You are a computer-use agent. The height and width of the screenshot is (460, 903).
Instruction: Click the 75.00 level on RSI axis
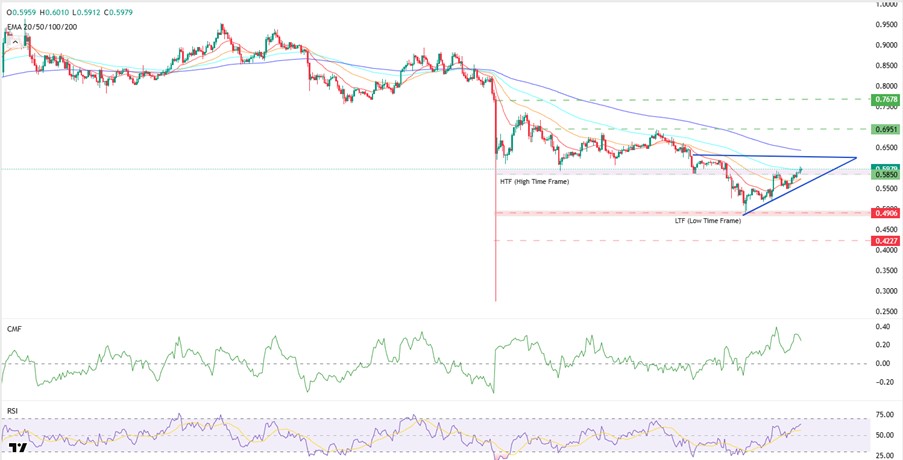tap(886, 414)
